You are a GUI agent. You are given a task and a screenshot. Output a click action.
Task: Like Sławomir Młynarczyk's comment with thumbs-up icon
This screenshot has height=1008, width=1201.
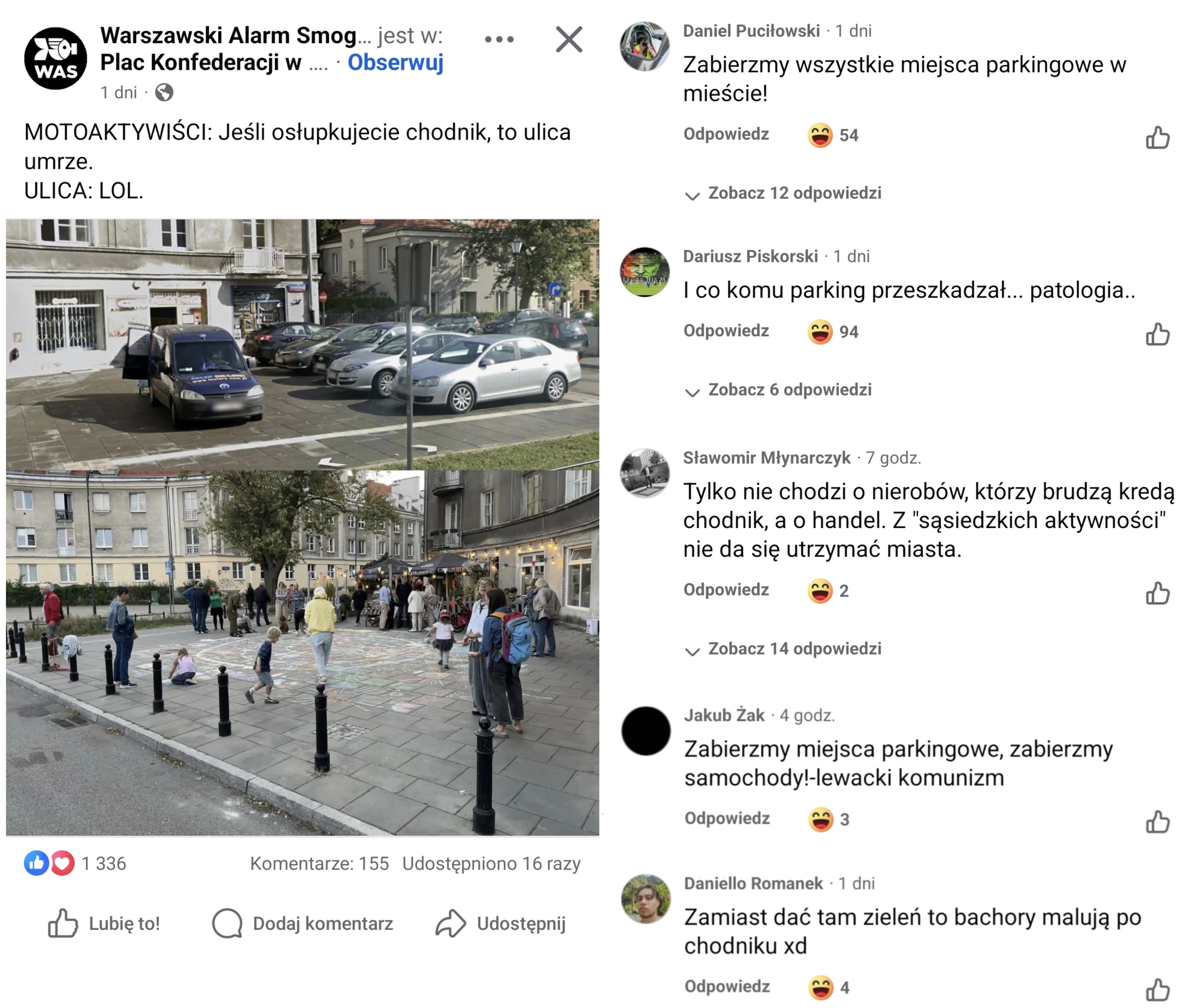point(1157,593)
